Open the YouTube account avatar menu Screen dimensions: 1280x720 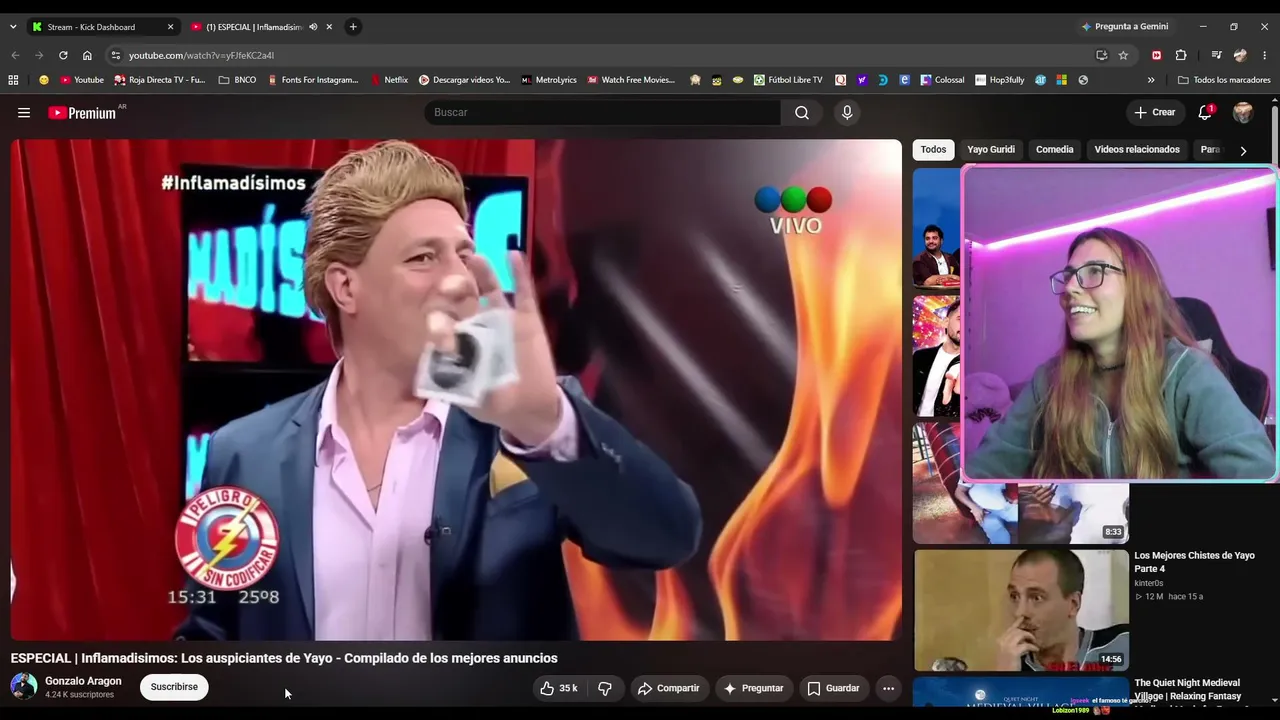1243,113
